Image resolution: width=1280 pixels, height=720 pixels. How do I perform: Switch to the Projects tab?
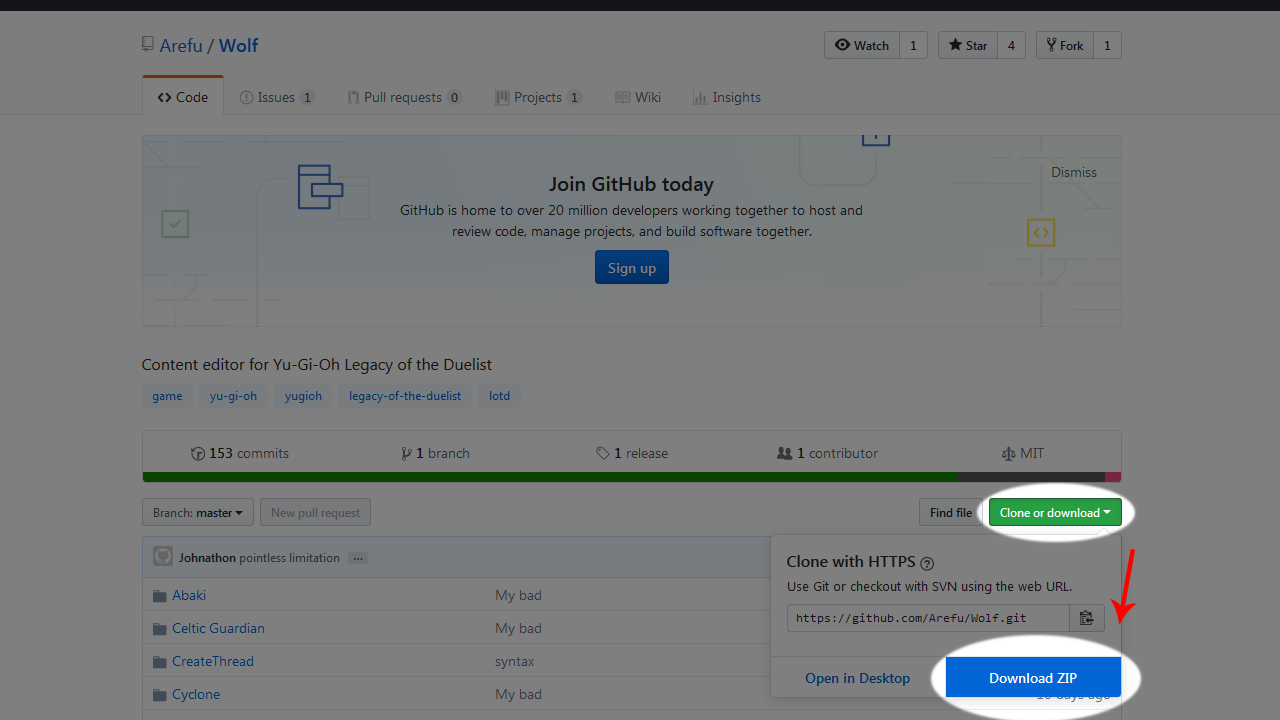coord(538,97)
